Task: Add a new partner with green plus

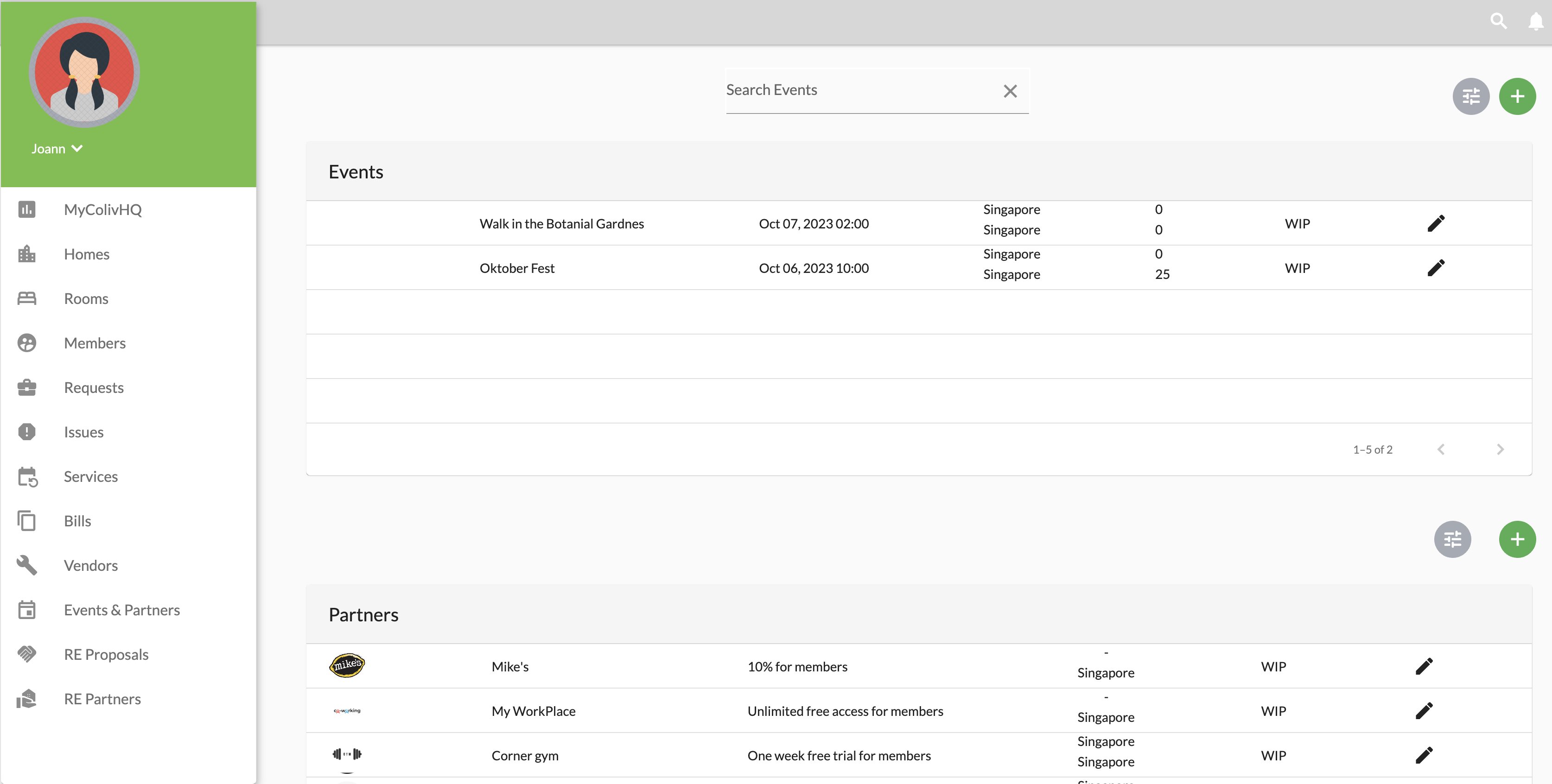Action: coord(1516,539)
